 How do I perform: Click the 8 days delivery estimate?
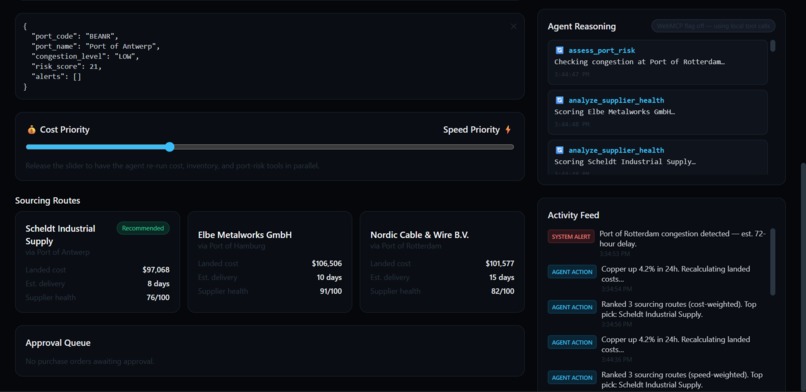(x=158, y=284)
